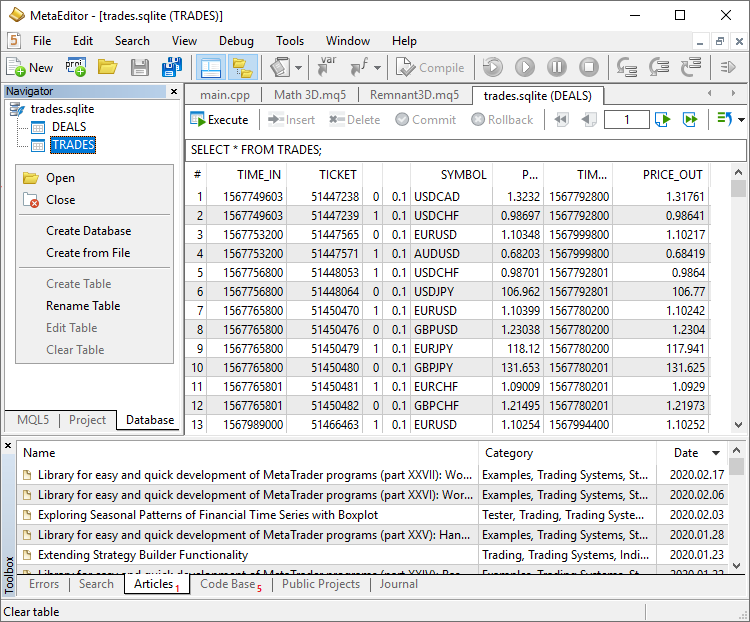750x622 pixels.
Task: Open the Debug menu
Action: click(x=236, y=41)
